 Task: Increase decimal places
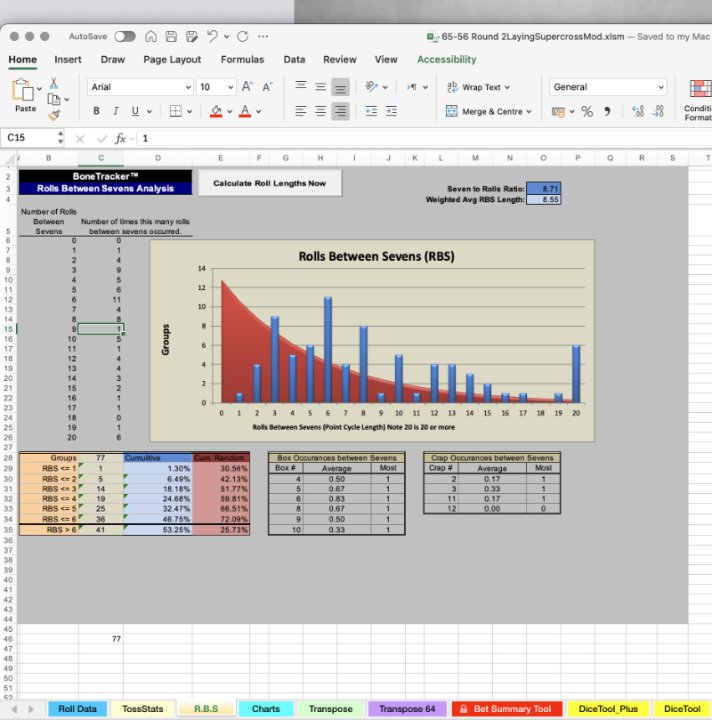[638, 112]
